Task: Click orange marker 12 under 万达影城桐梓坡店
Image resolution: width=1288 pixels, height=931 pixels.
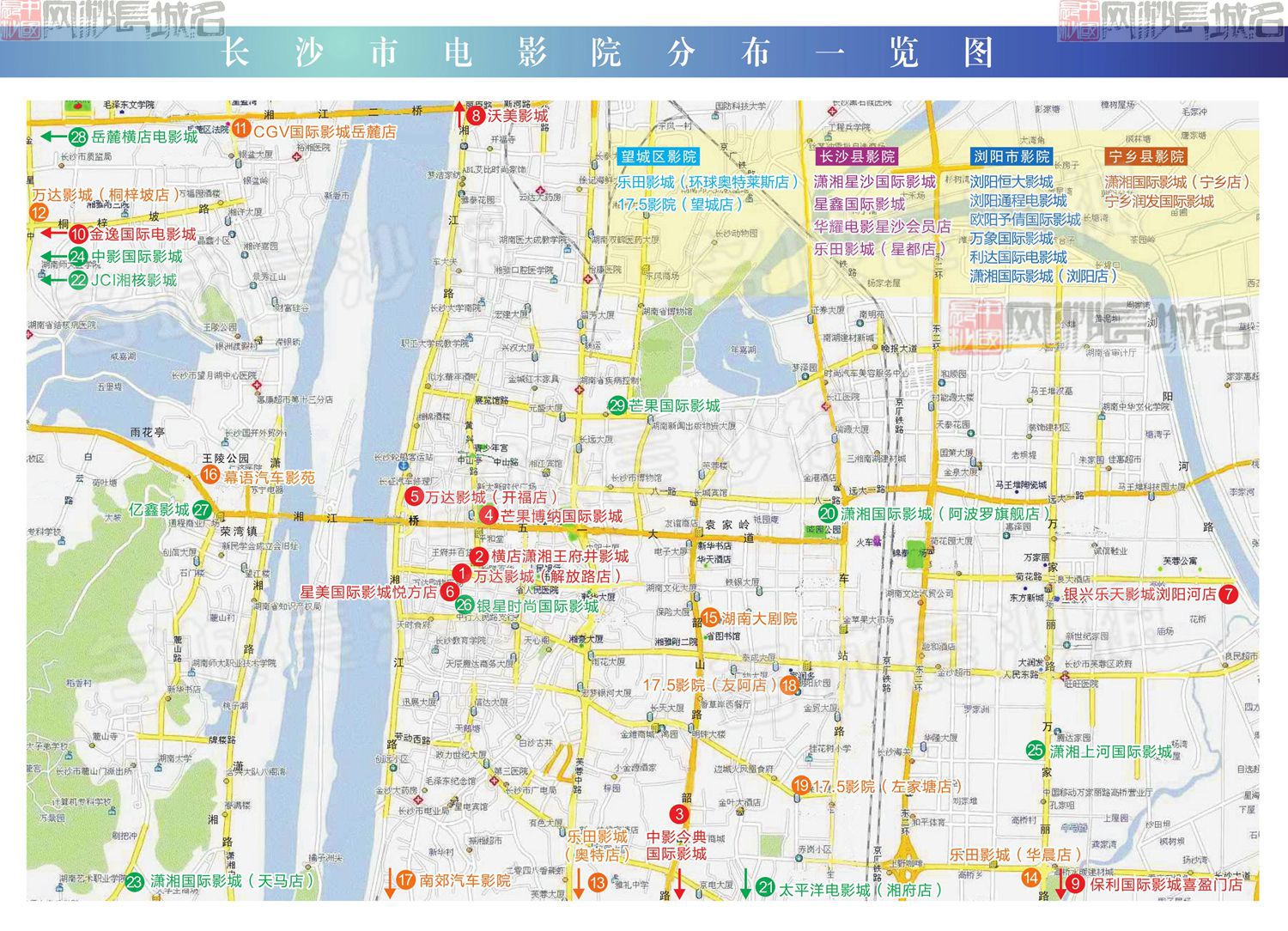Action: pos(39,213)
